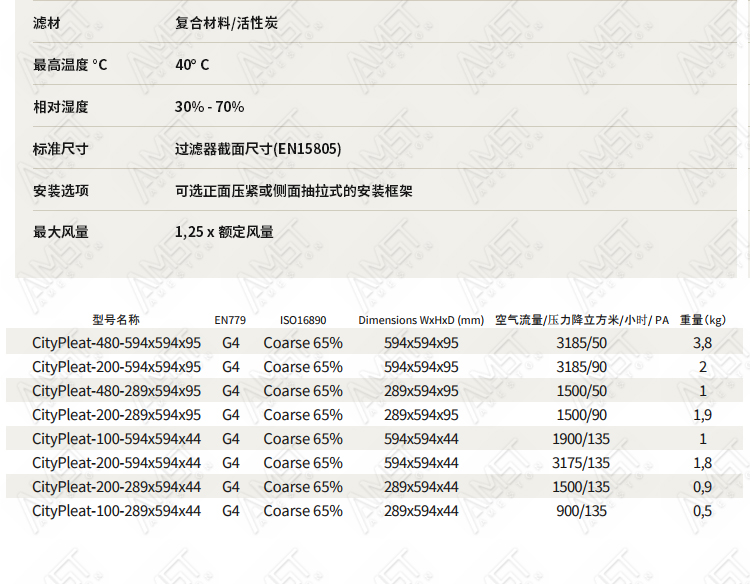Click 可选正面压紧或侧面抽拉式的安装框架 text
Viewport: 750px width, 584px height.
tap(294, 191)
